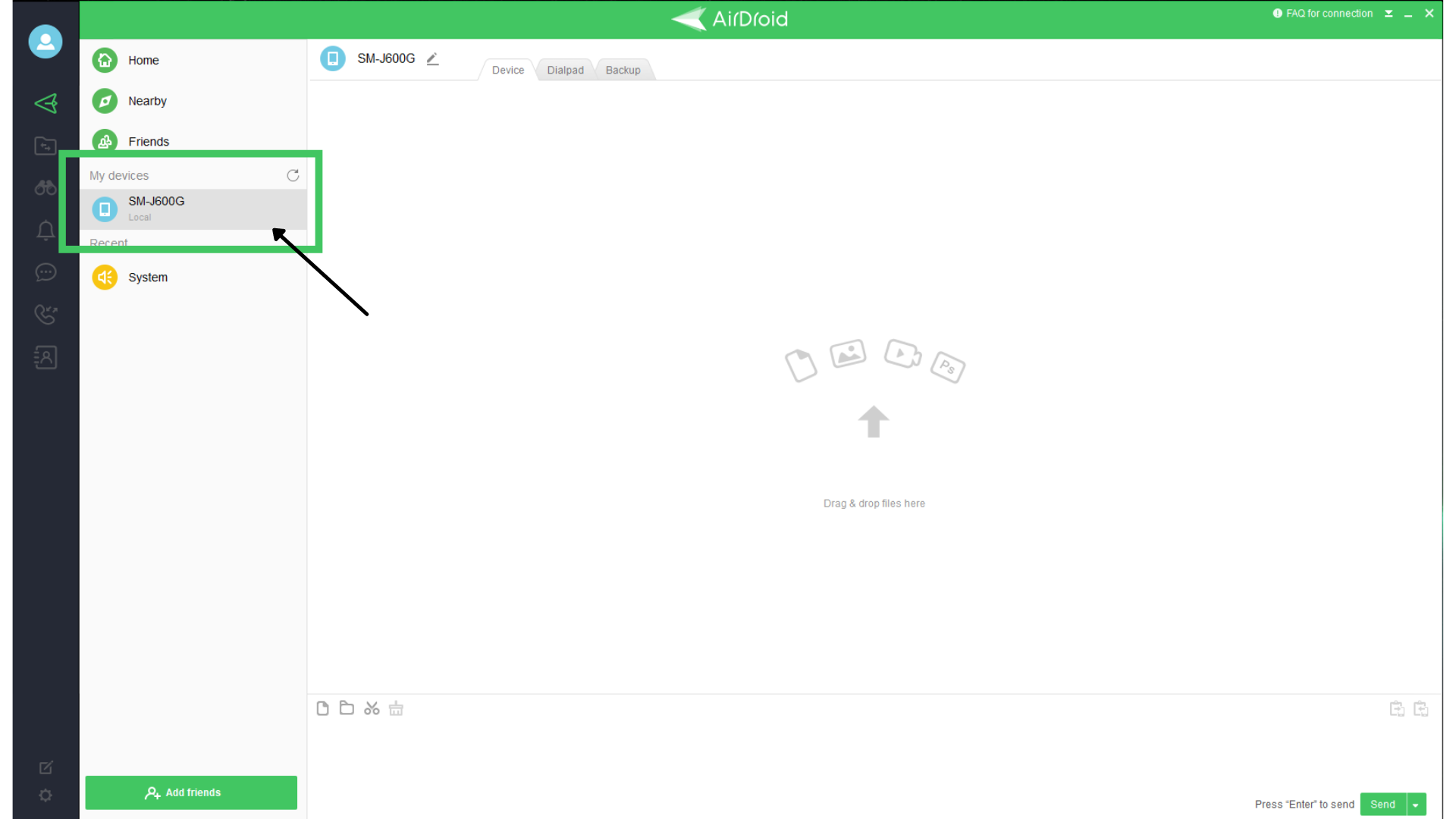Viewport: 1456px width, 819px height.
Task: Expand the Recent devices section
Action: pyautogui.click(x=108, y=243)
